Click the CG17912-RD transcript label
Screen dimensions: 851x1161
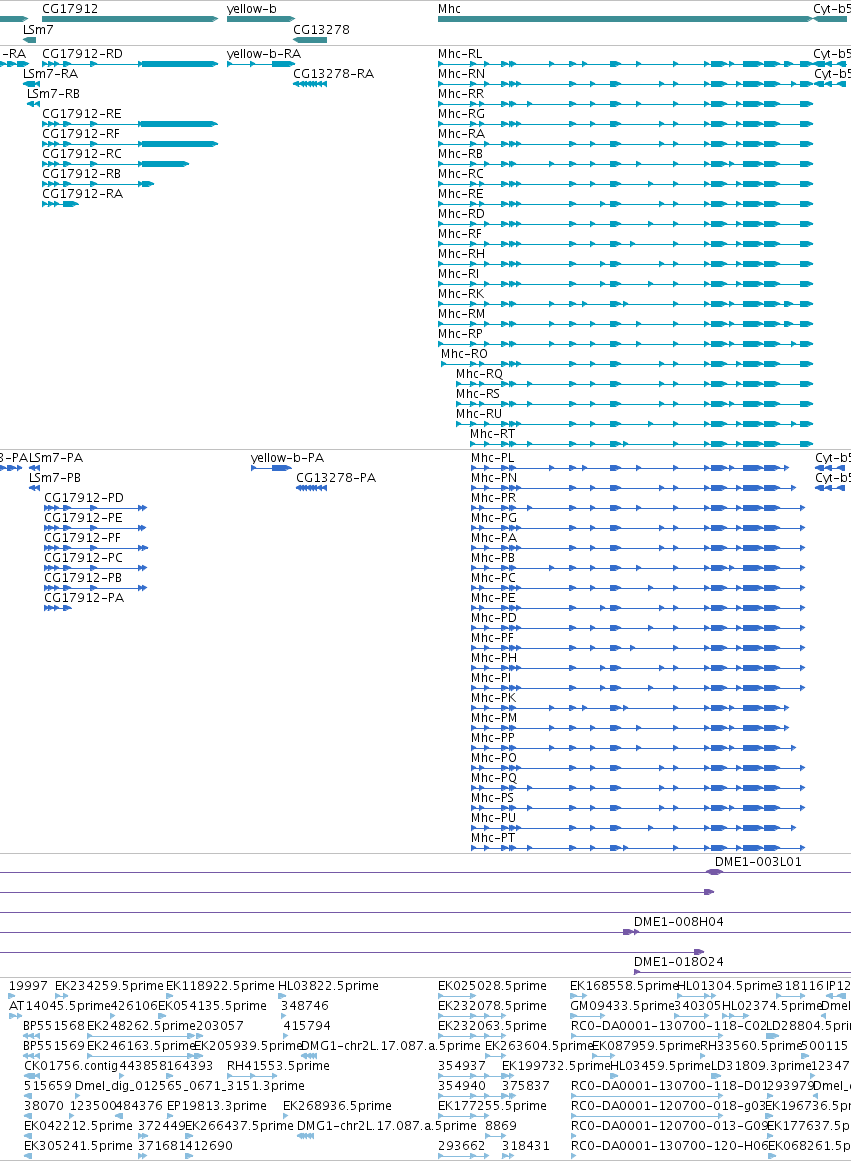coord(82,54)
